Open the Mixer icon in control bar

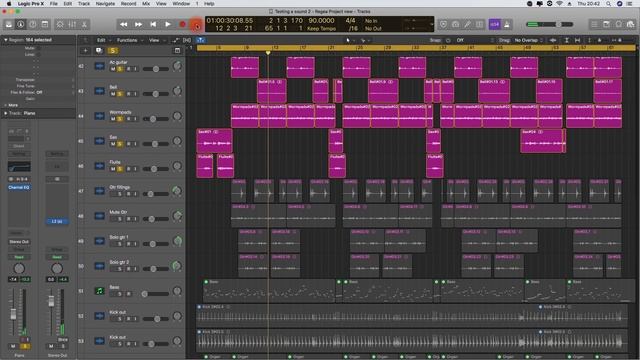coord(72,24)
